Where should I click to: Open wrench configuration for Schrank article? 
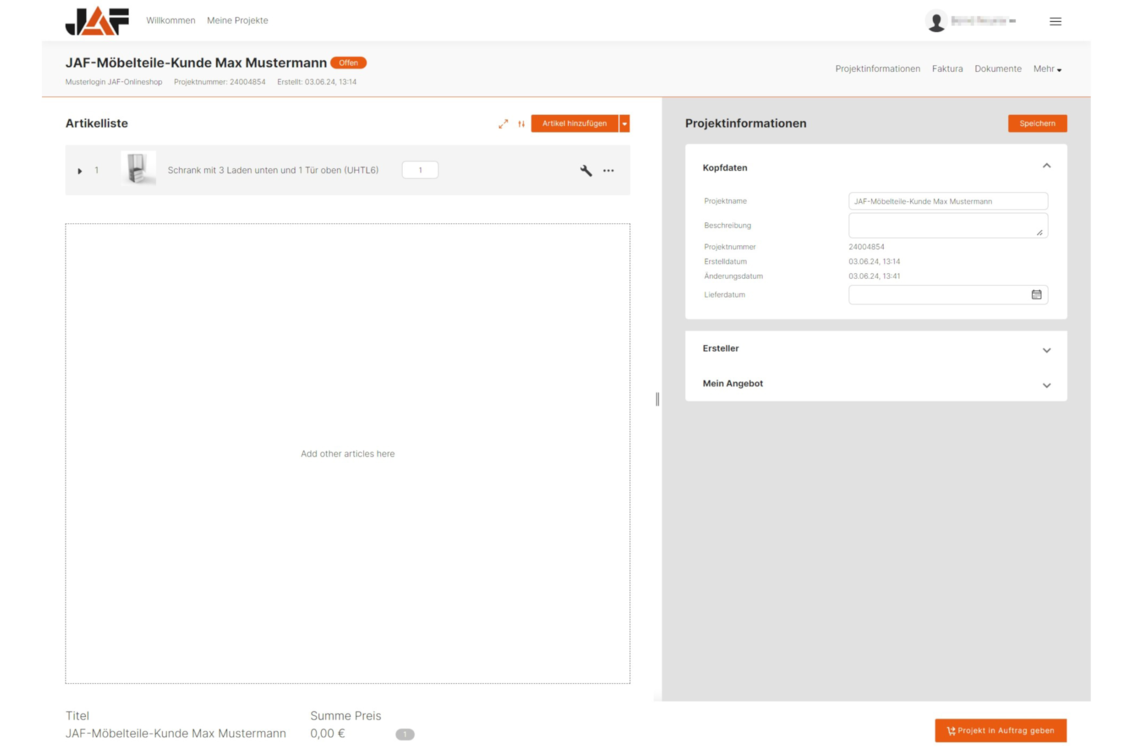(x=586, y=171)
